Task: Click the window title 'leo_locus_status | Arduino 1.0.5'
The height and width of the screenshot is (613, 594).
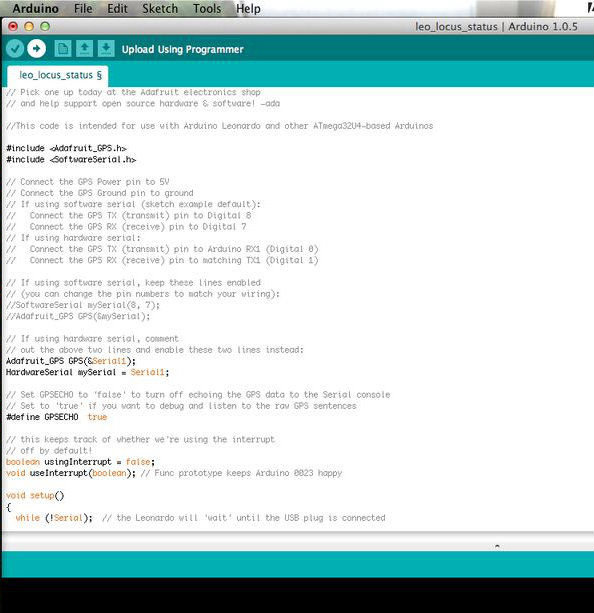Action: click(x=496, y=27)
